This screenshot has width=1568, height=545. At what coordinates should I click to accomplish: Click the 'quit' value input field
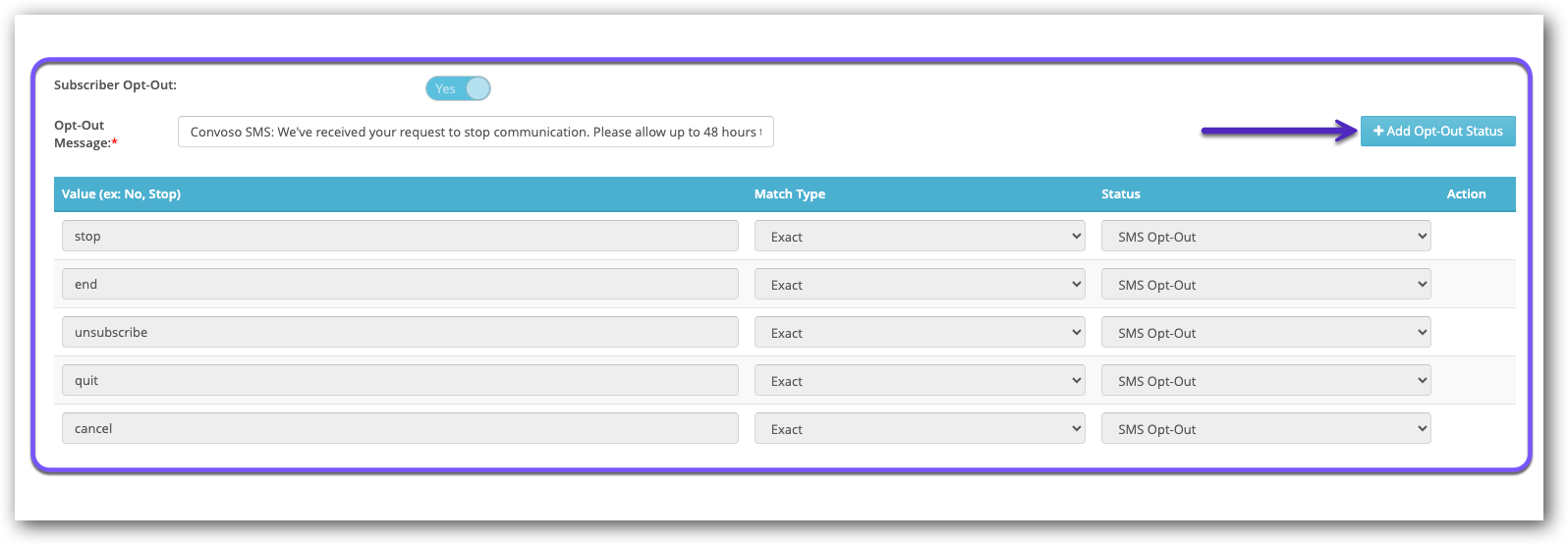pos(400,380)
